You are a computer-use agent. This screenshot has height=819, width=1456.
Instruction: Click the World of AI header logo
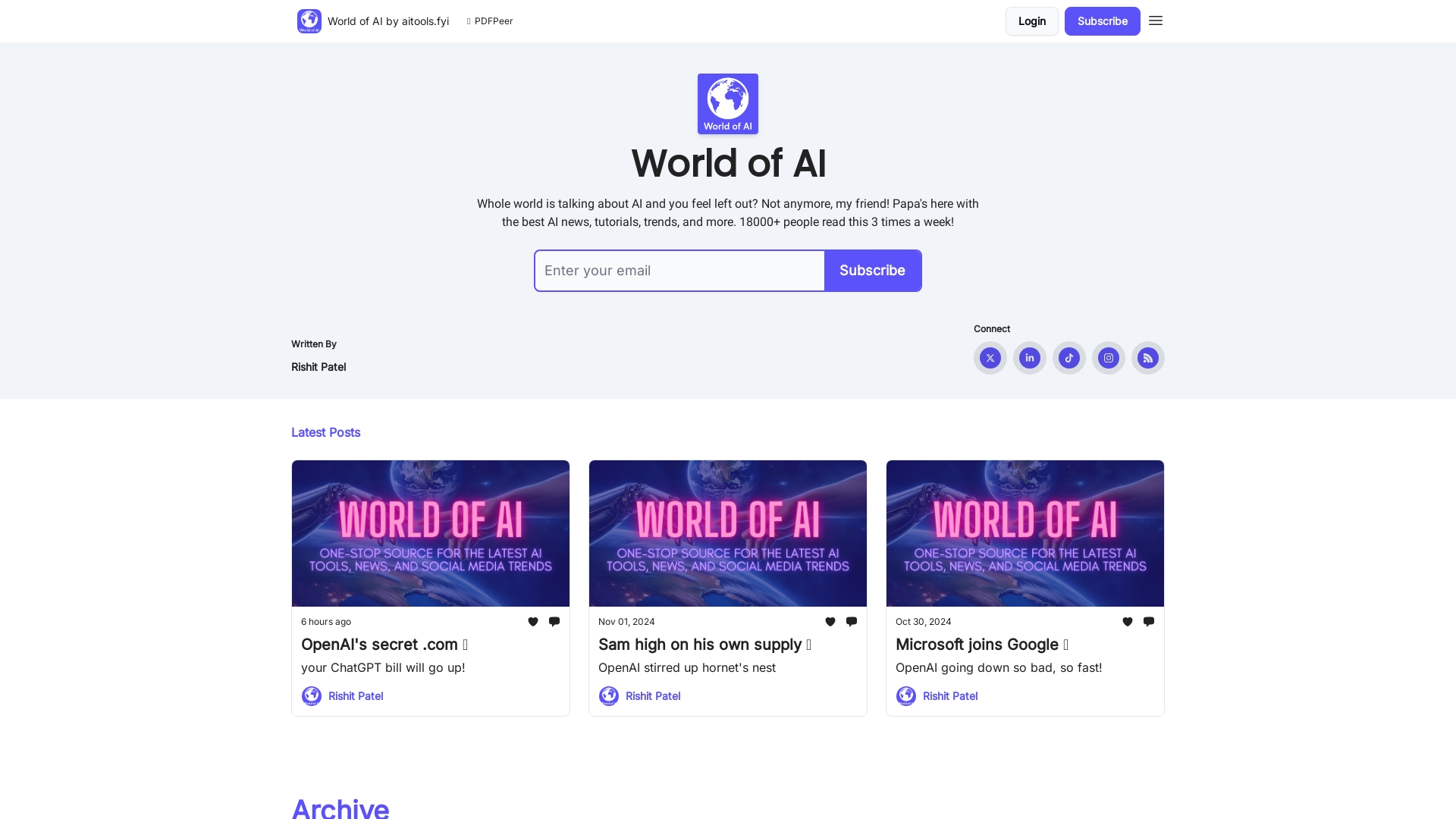tap(309, 21)
